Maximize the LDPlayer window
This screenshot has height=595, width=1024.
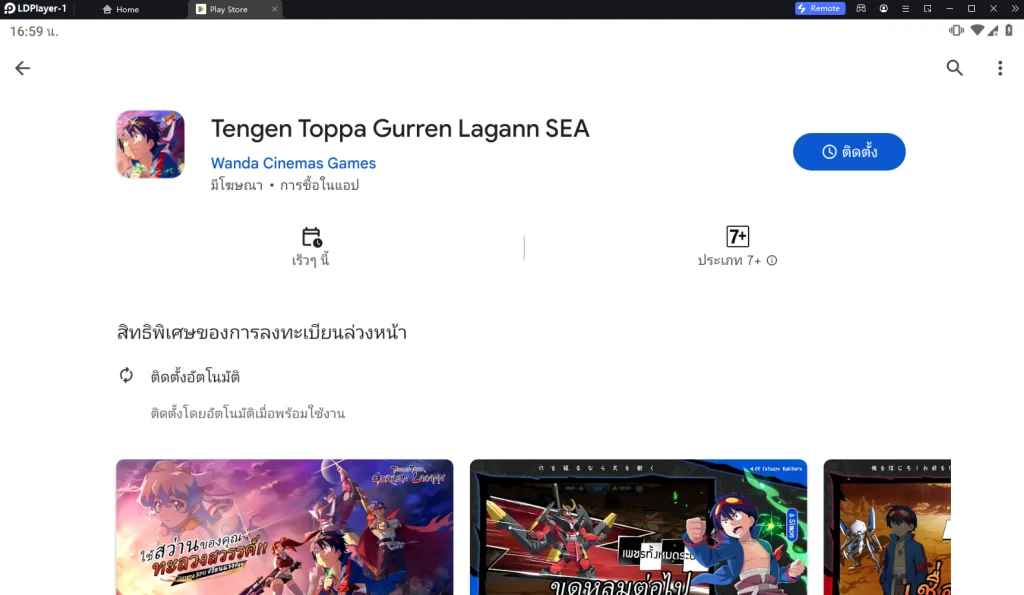click(x=971, y=8)
